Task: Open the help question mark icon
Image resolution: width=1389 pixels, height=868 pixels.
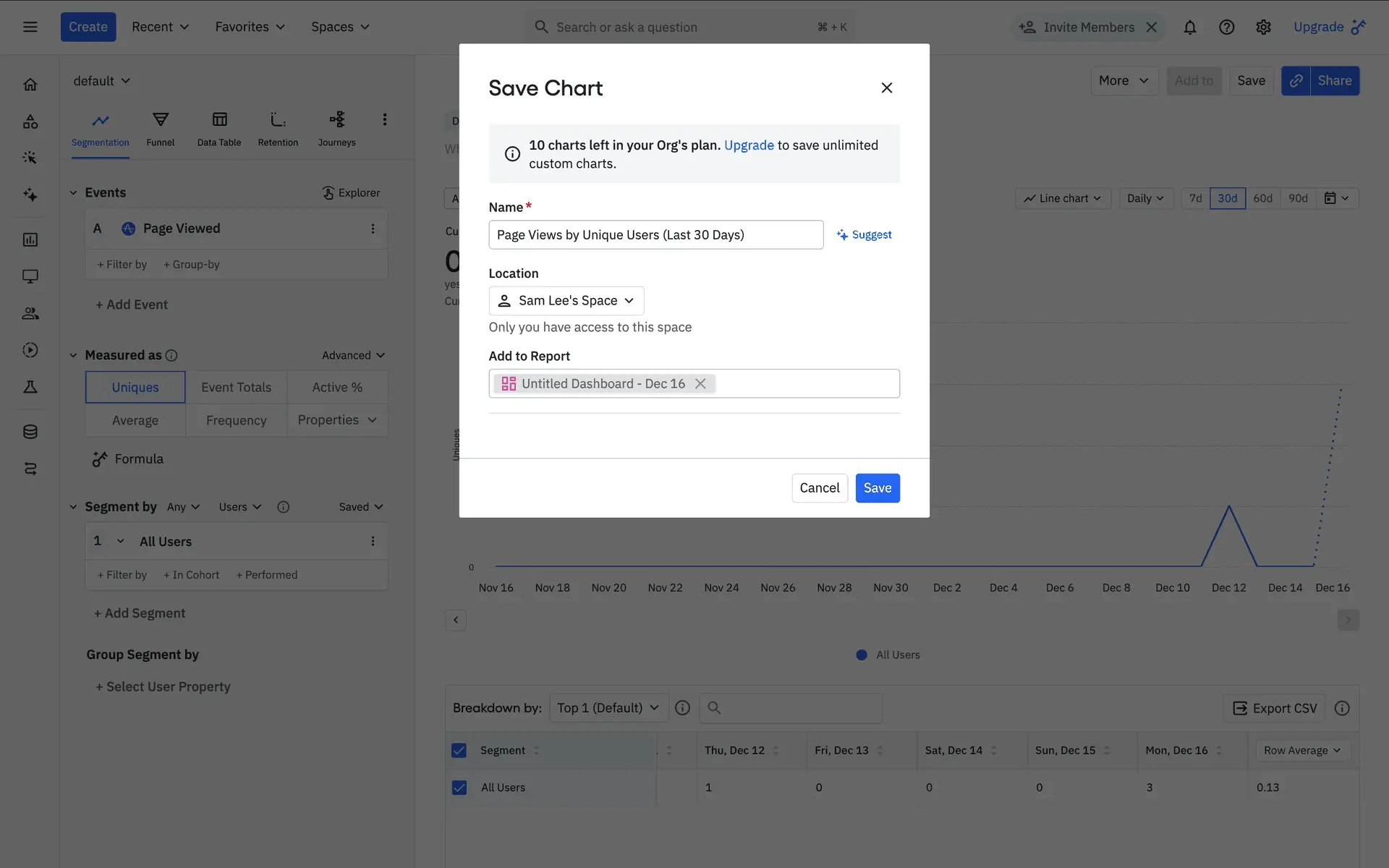Action: click(x=1226, y=27)
